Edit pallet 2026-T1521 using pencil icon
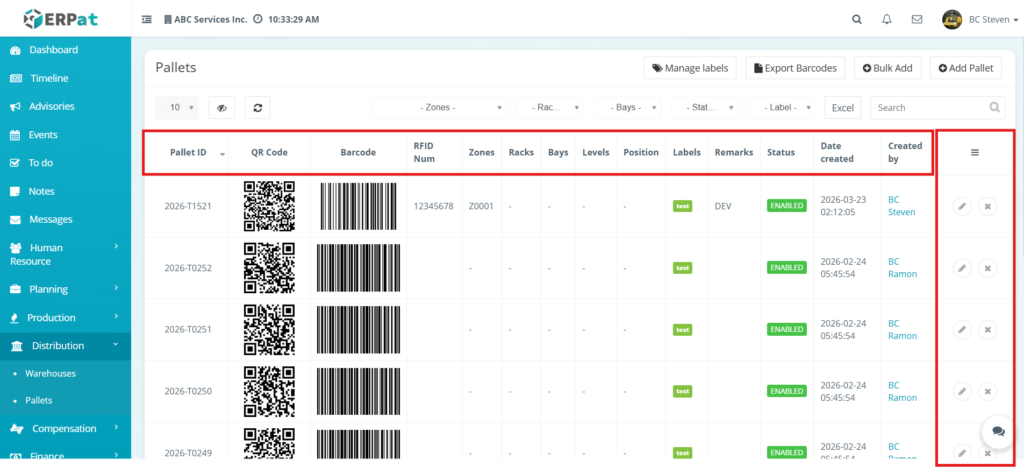1024x467 pixels. tap(961, 206)
